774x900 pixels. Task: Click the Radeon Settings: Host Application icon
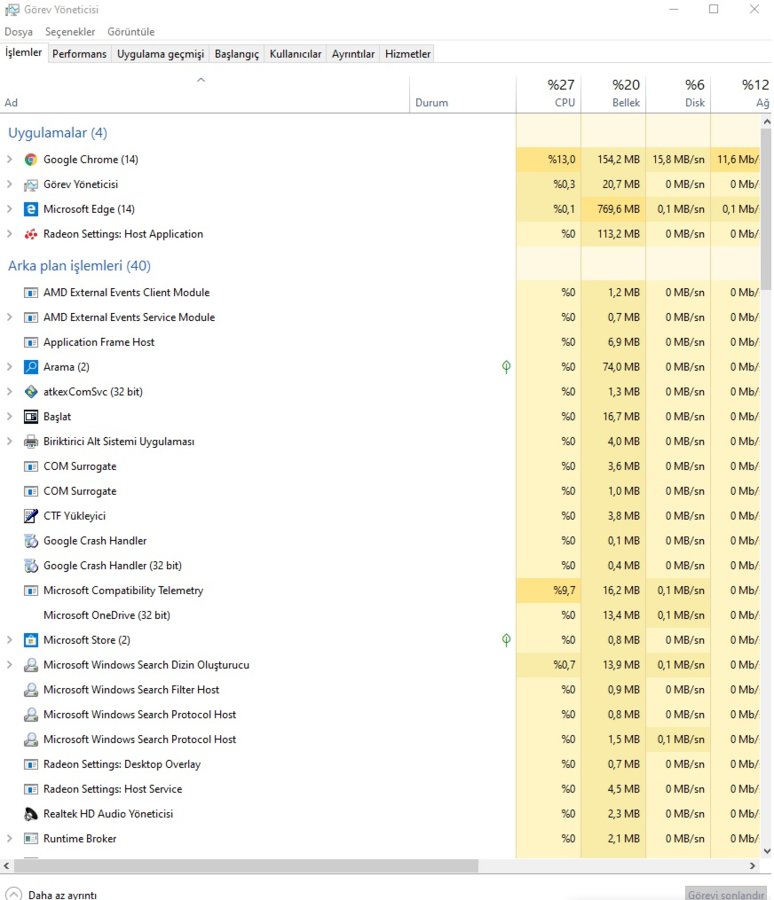[31, 234]
